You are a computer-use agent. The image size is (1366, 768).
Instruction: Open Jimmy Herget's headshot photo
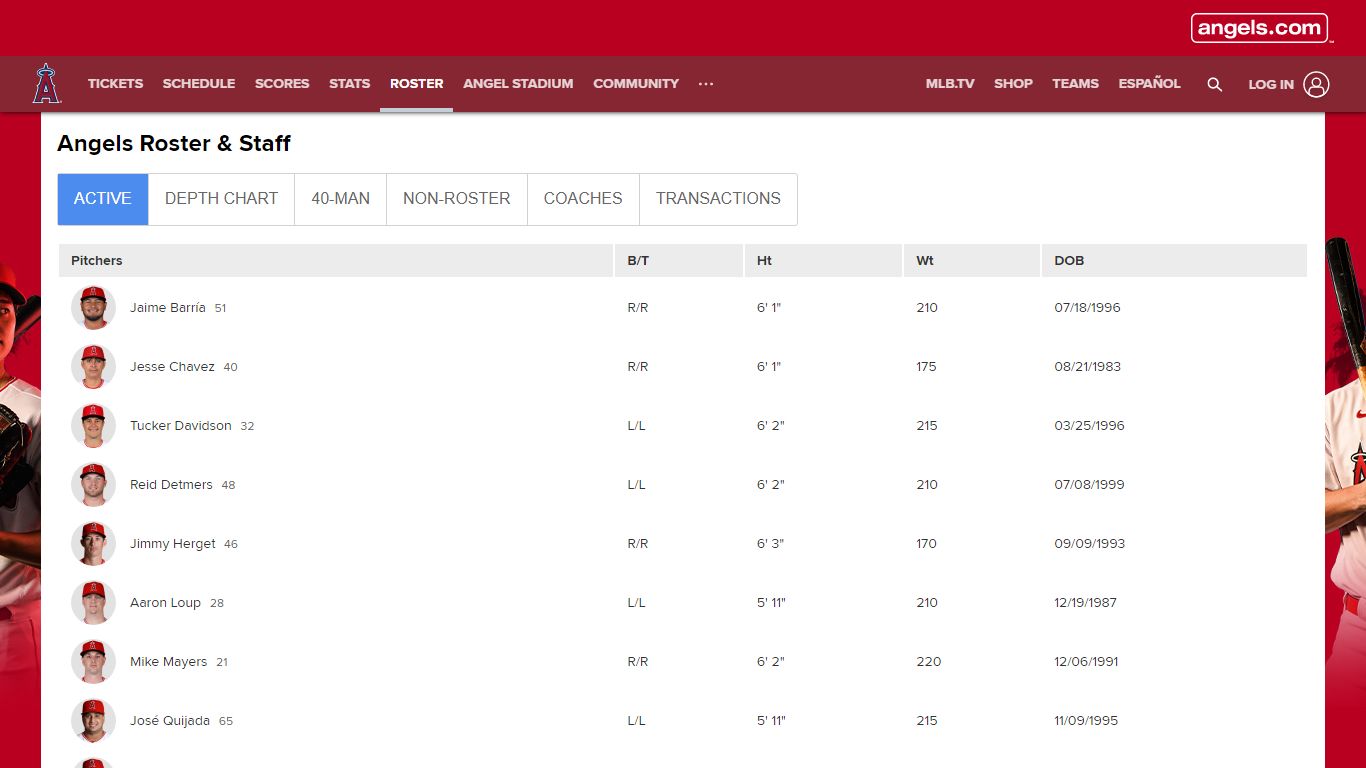pos(93,544)
